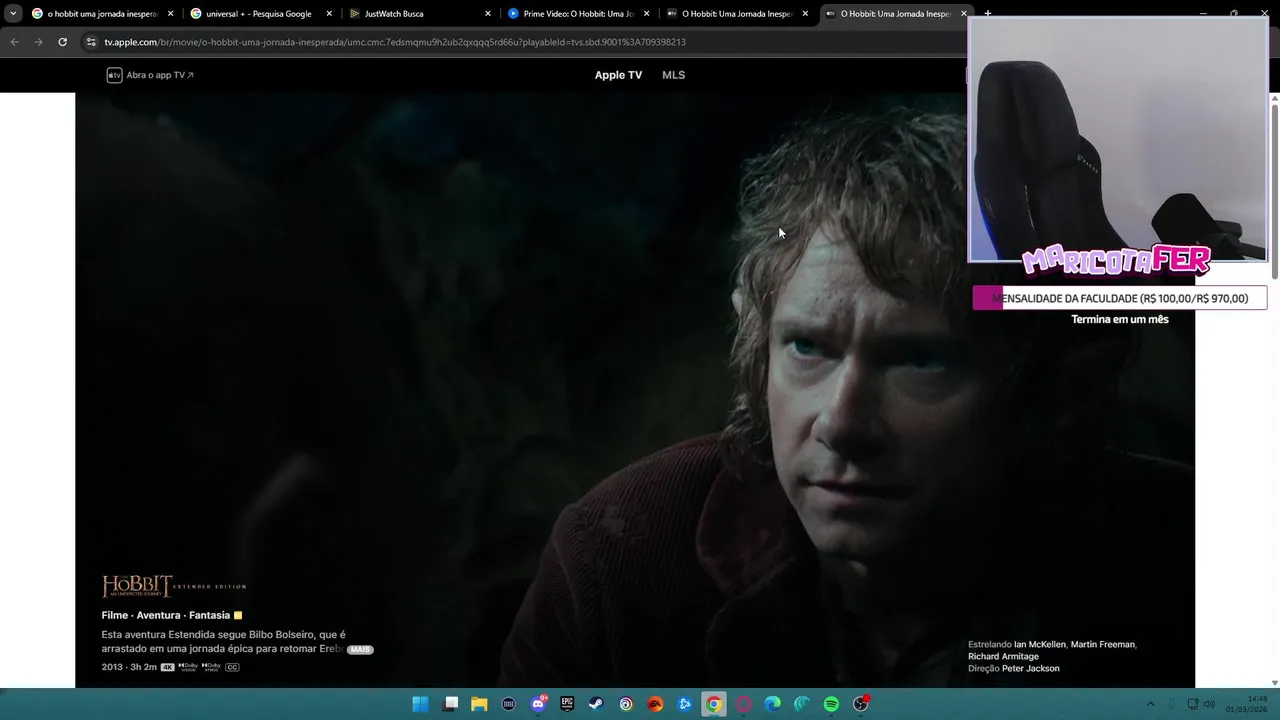Click the Hobbit Extended Edition logo
Image resolution: width=1280 pixels, height=720 pixels.
tap(174, 586)
